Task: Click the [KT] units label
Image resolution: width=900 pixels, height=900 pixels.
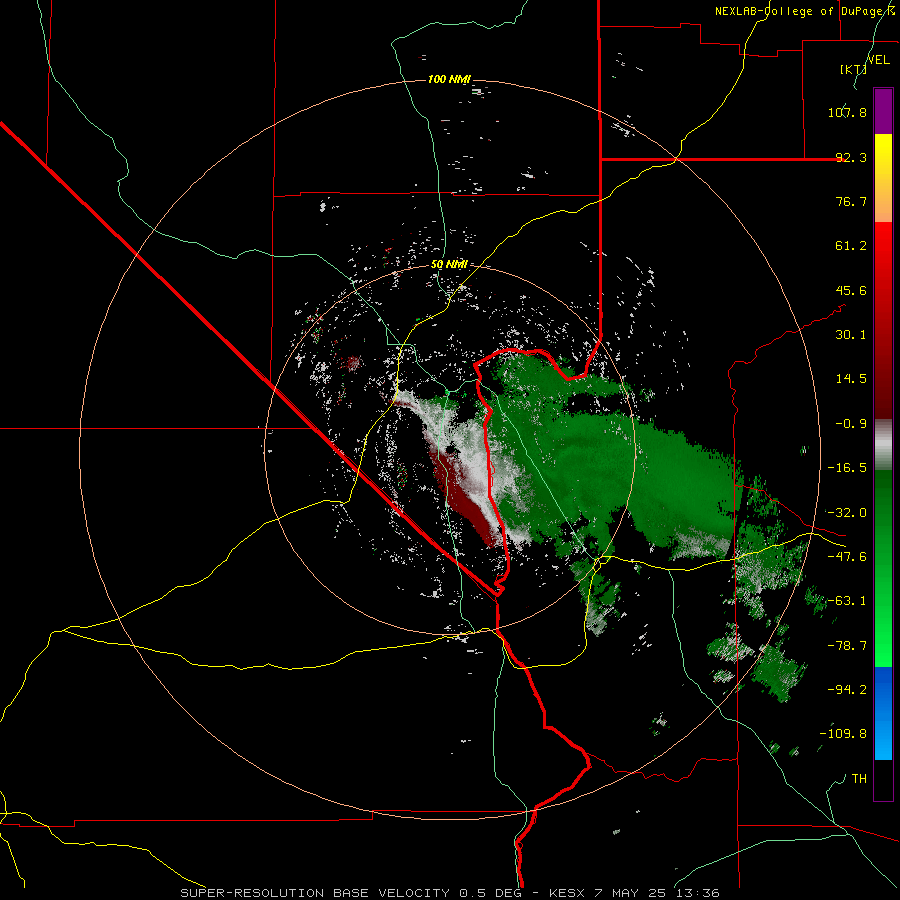Action: tap(853, 69)
